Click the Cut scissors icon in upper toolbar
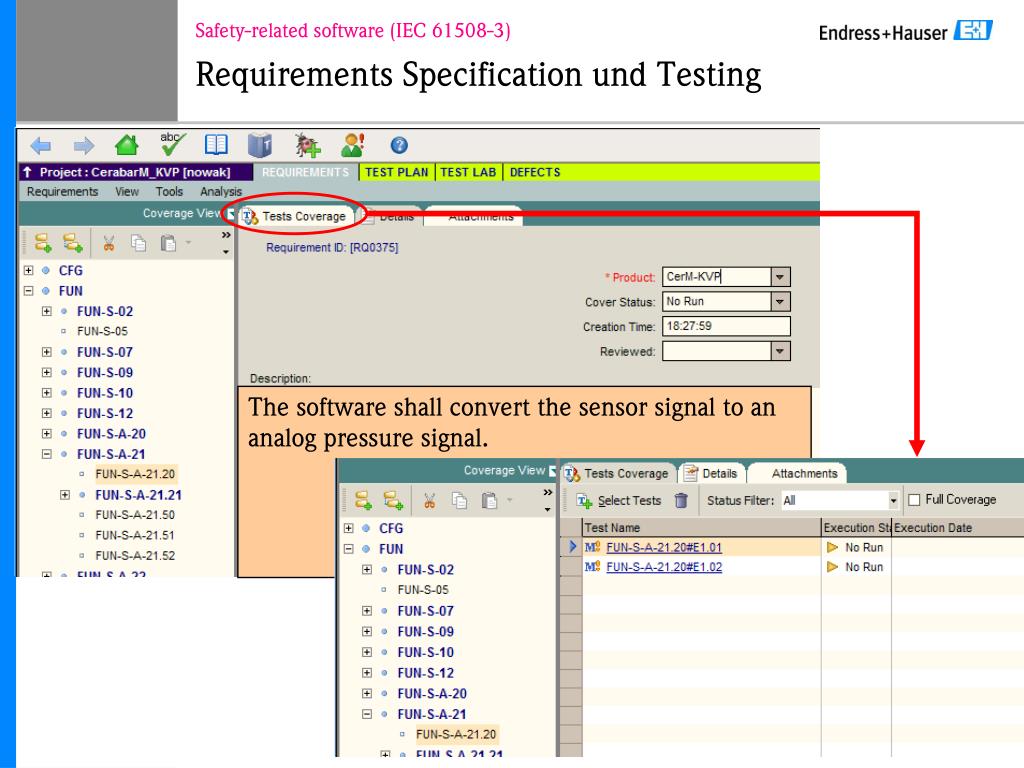Screen dimensions: 1024x768 [x=108, y=244]
